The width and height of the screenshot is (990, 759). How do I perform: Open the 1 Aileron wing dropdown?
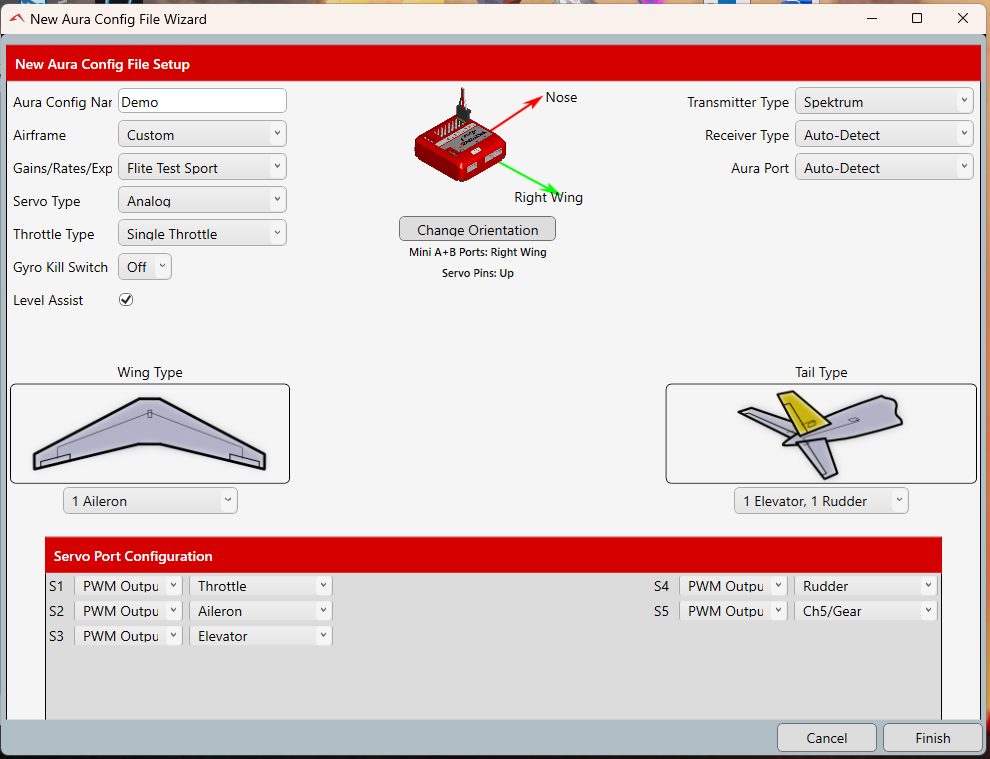point(150,501)
